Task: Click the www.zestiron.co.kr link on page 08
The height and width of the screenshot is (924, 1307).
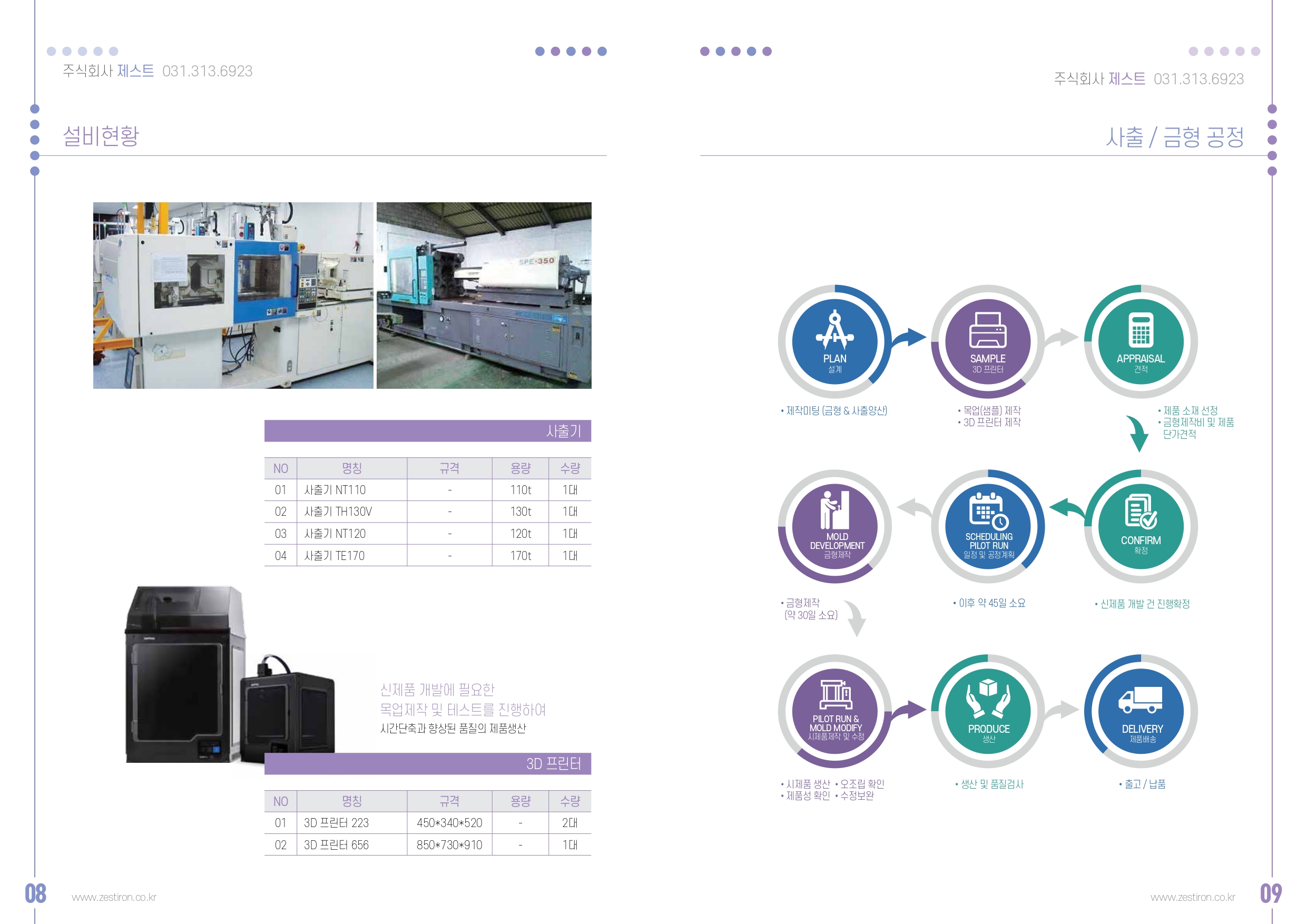Action: [x=114, y=897]
